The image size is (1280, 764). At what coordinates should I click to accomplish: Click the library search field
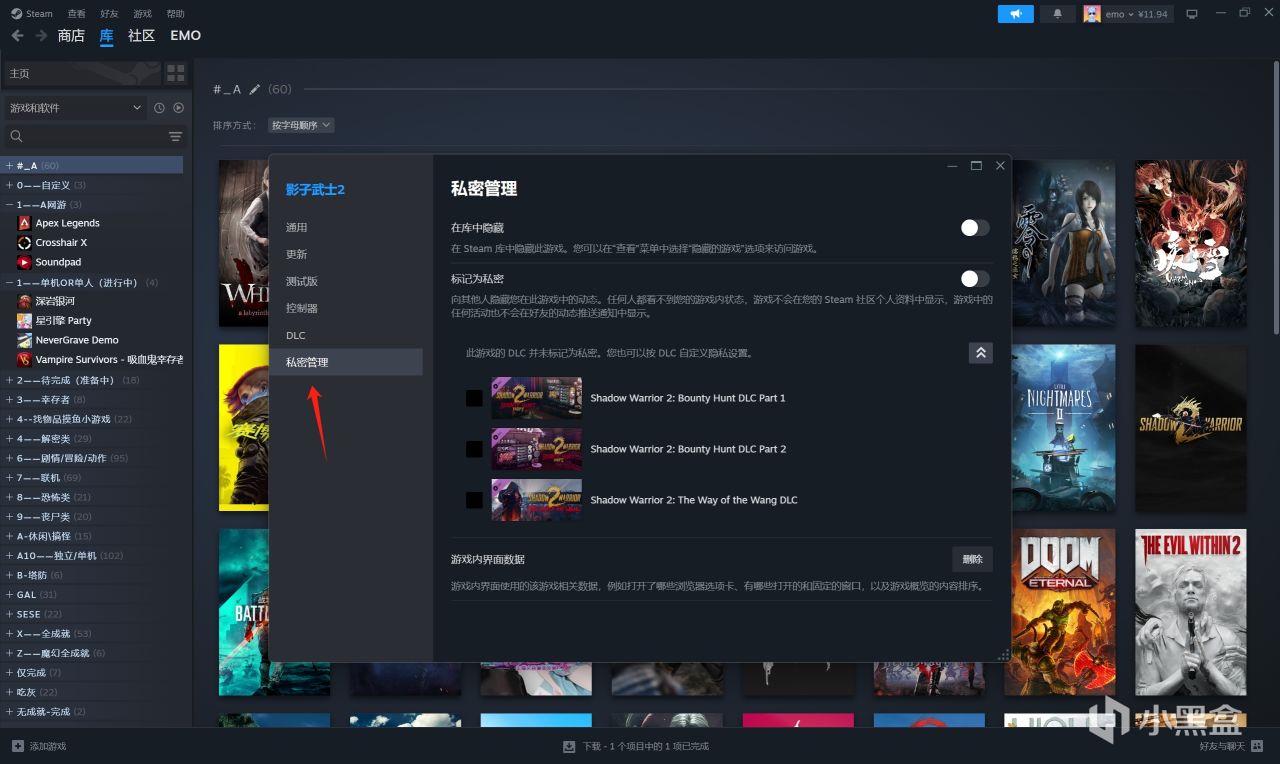tap(85, 136)
